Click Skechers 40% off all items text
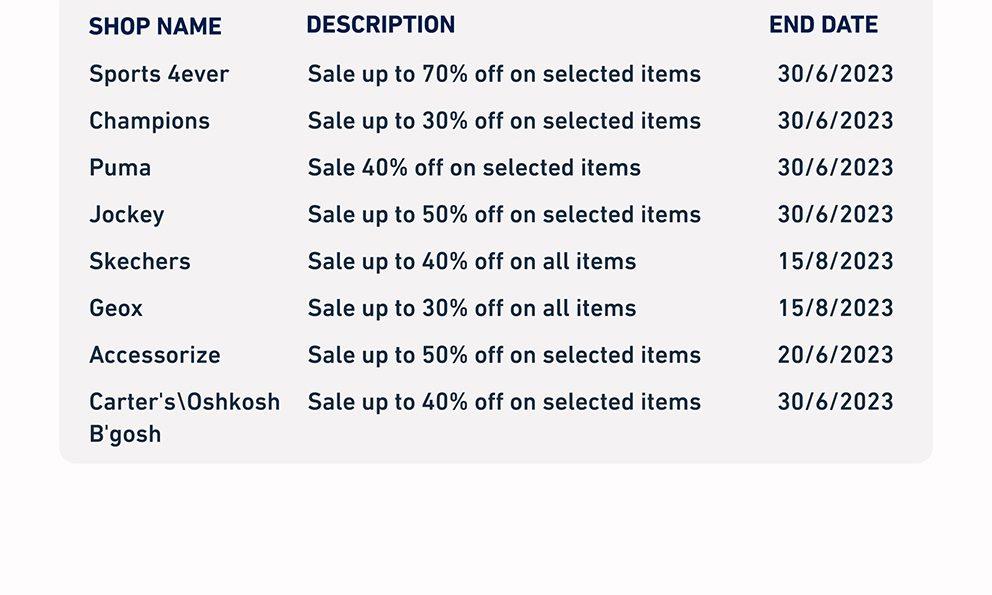Viewport: 992px width, 595px height. pyautogui.click(x=472, y=261)
